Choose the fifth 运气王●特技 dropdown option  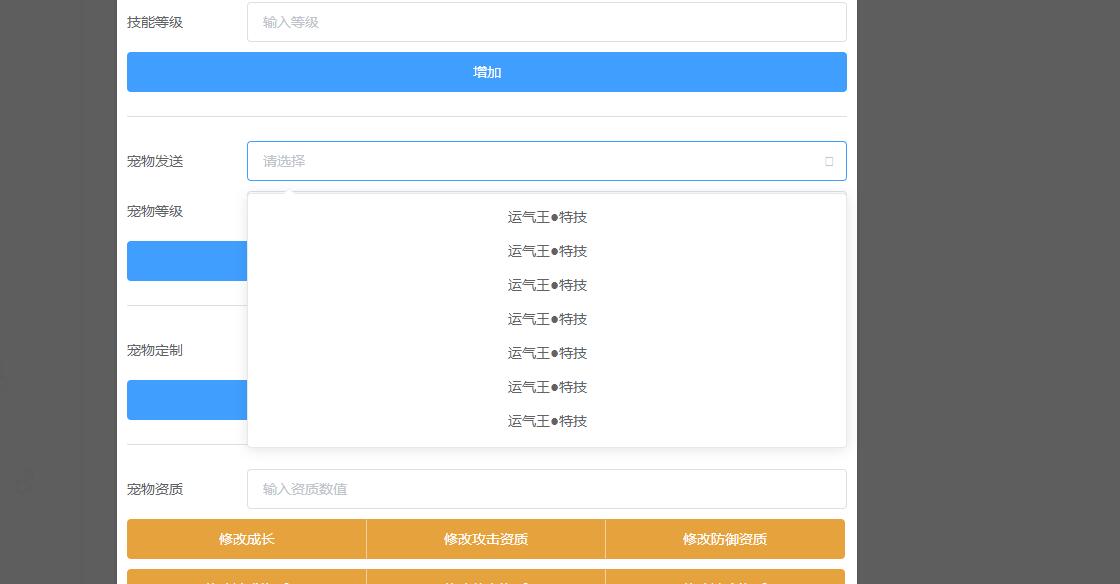coord(547,353)
